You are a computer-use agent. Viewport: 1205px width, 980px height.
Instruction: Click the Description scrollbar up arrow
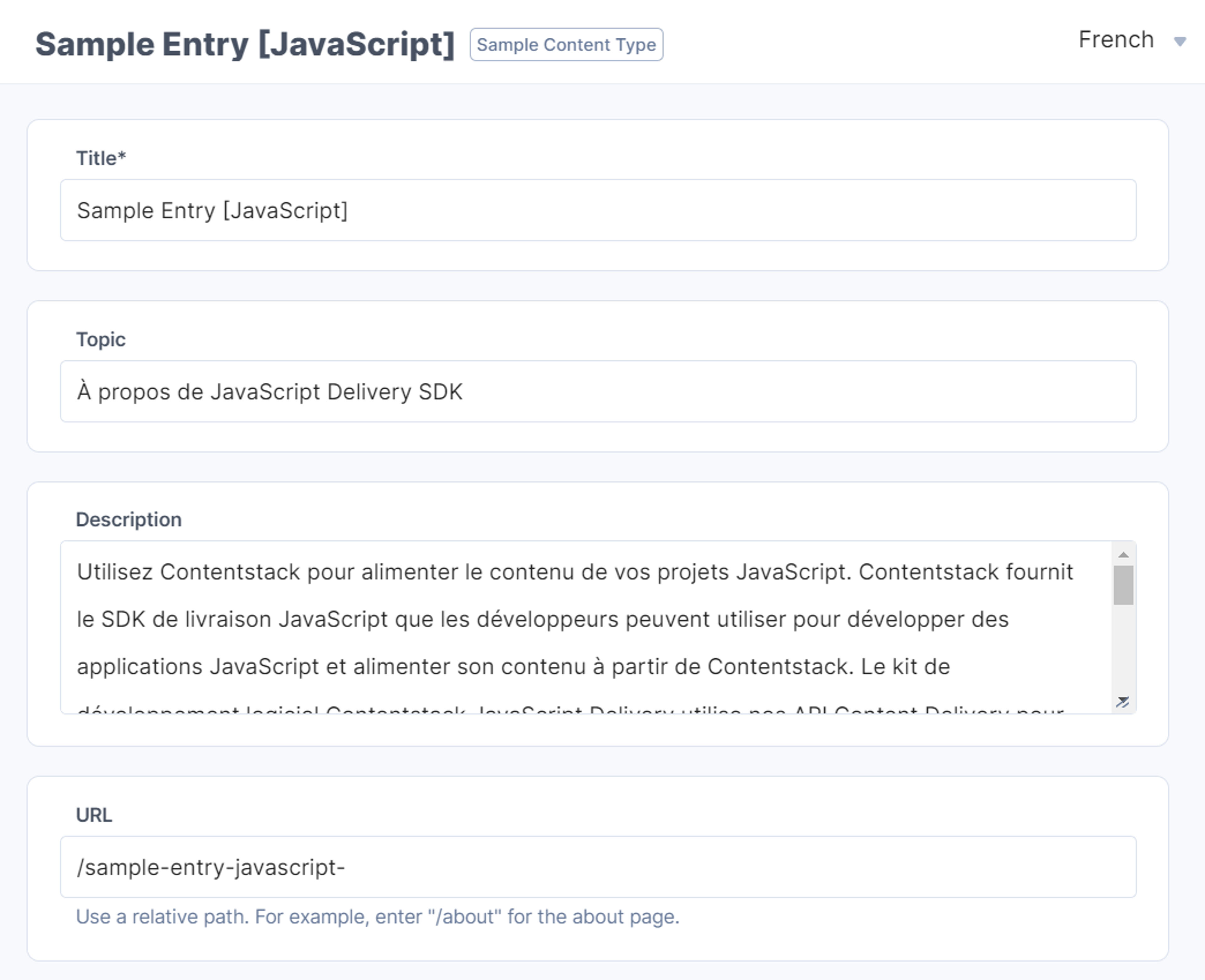(1123, 554)
